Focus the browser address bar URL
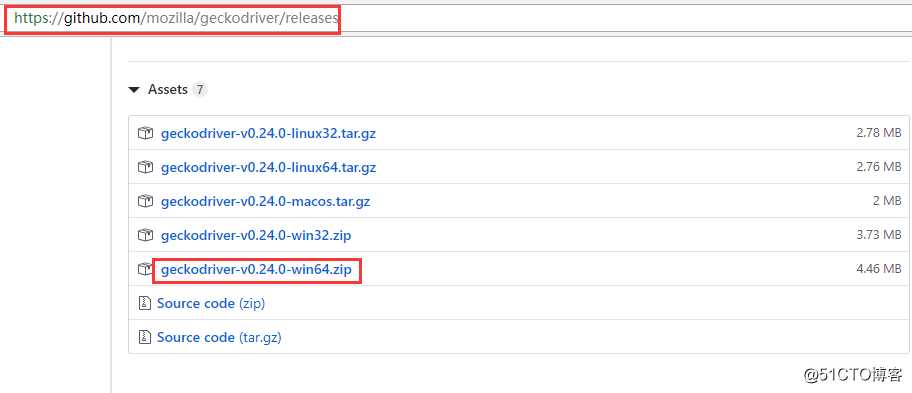The image size is (912, 393). [176, 19]
